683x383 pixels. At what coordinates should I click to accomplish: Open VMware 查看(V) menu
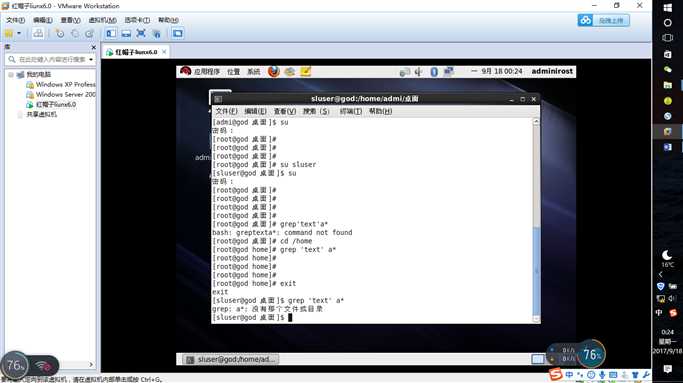tap(70, 20)
